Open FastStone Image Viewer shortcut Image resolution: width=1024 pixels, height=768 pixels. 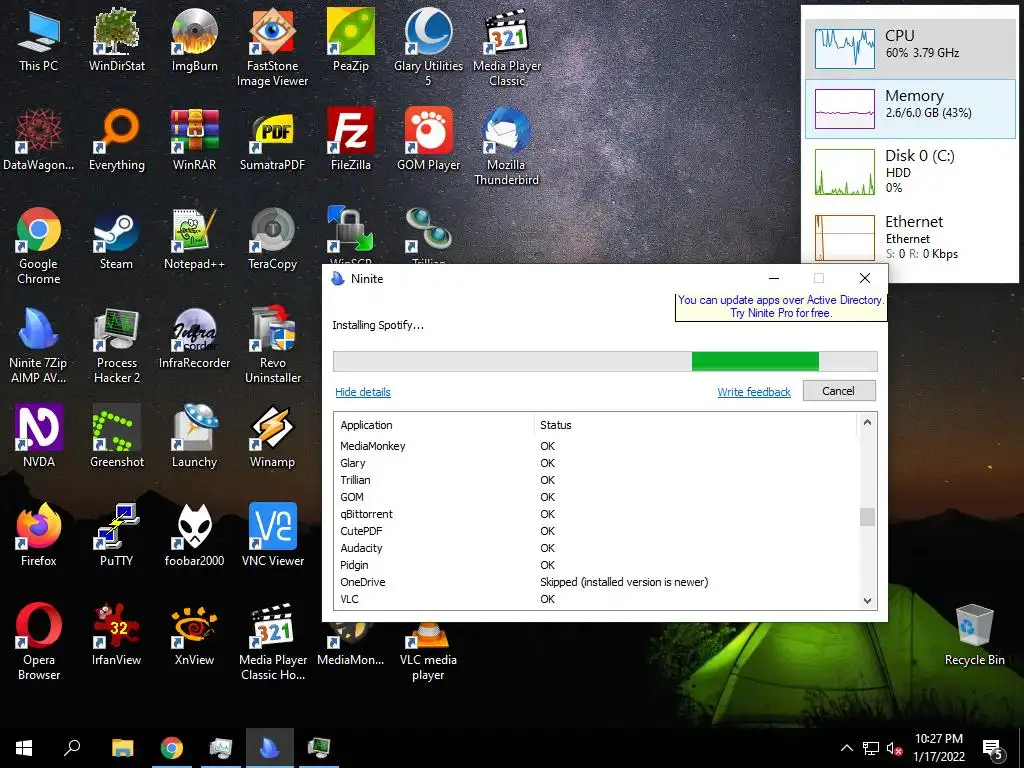pos(272,47)
